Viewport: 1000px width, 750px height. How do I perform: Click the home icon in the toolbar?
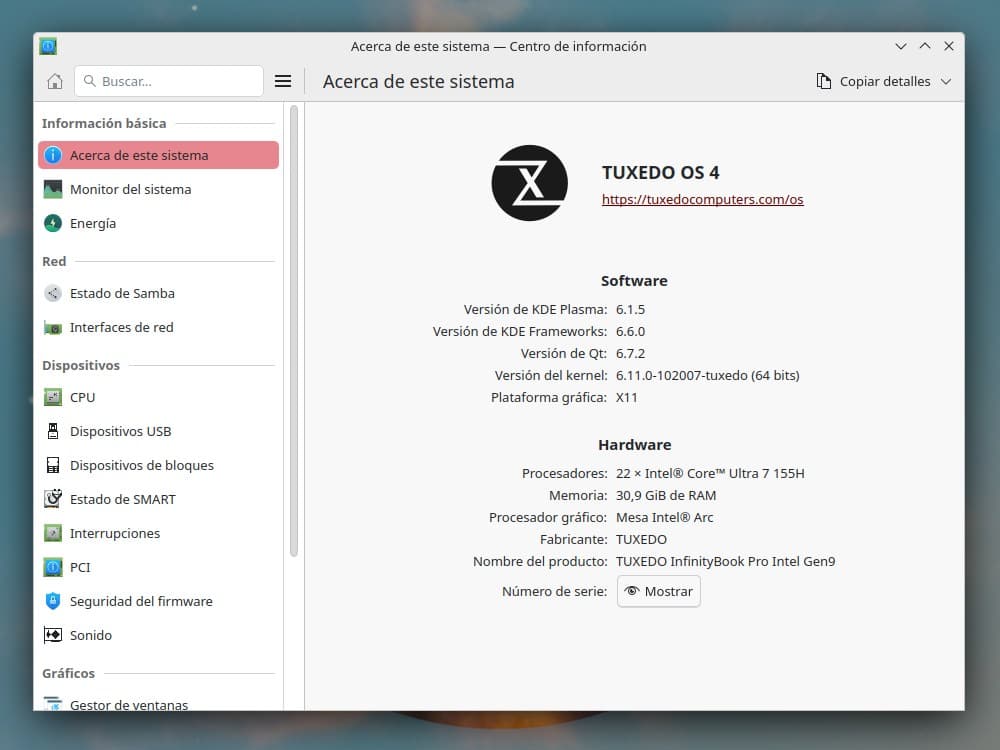click(x=55, y=82)
